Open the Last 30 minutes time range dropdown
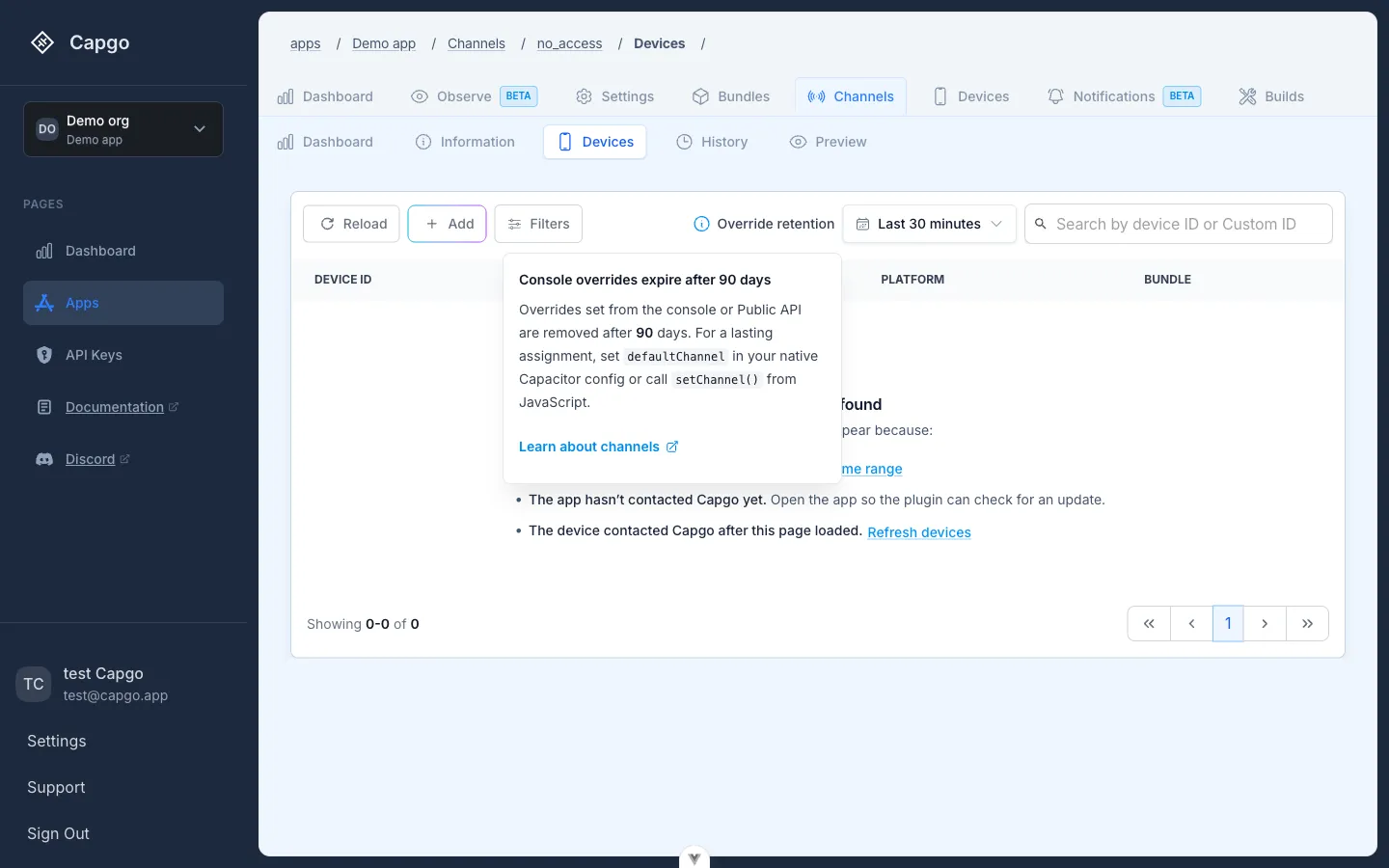The width and height of the screenshot is (1389, 868). 930,224
